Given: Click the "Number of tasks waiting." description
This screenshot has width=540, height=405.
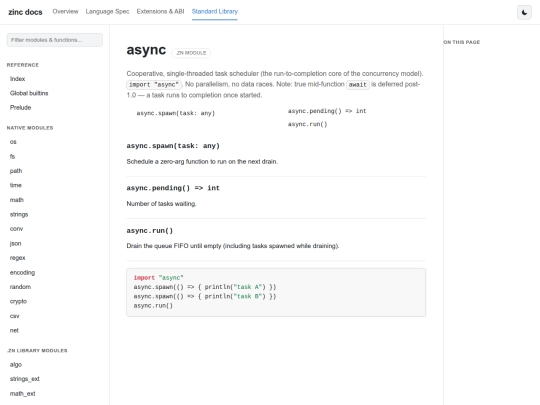Looking at the screenshot, I should click(x=161, y=204).
